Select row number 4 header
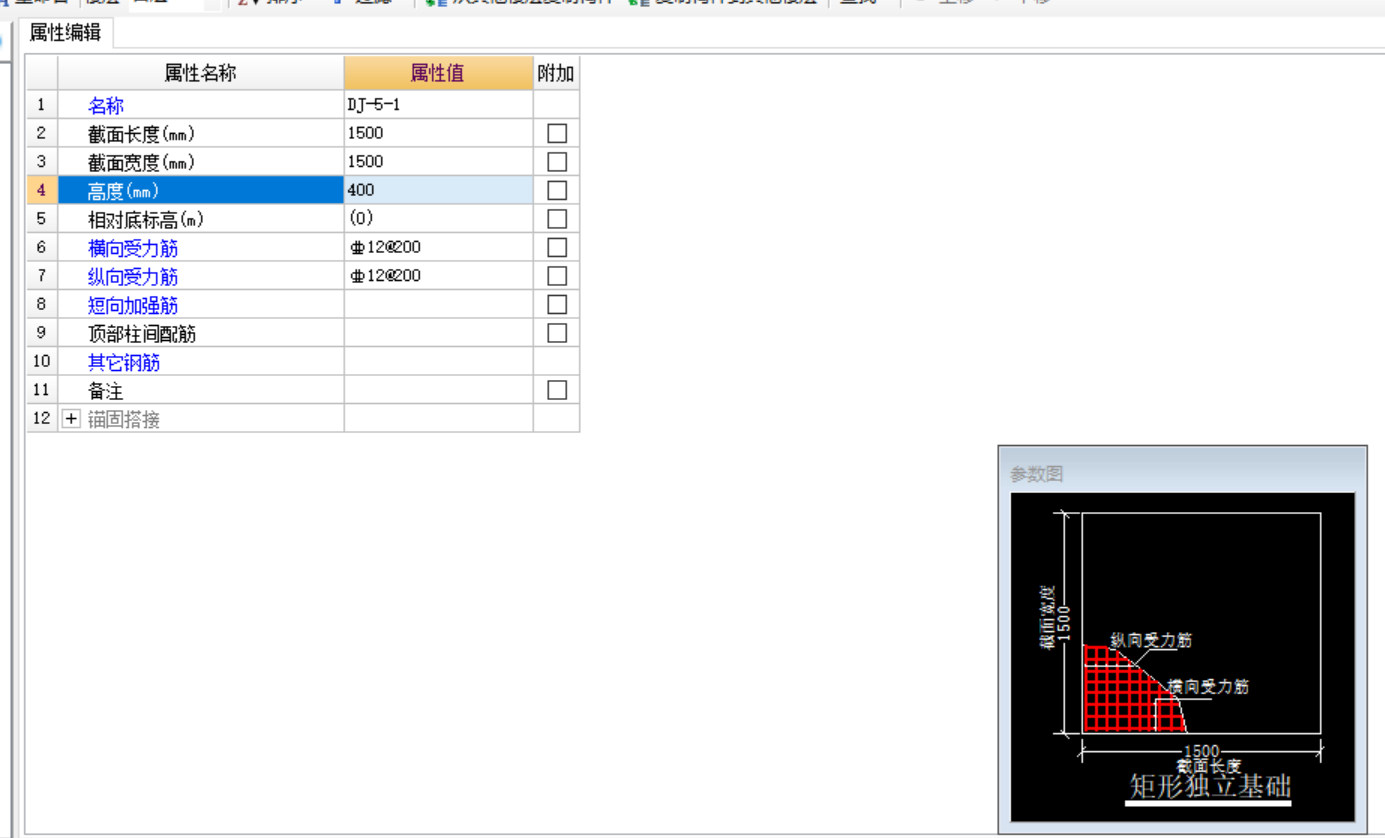The width and height of the screenshot is (1385, 838). point(41,190)
